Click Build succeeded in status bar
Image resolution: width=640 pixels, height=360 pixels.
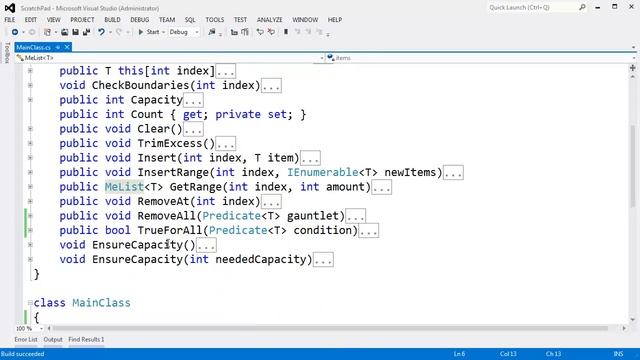click(22, 354)
